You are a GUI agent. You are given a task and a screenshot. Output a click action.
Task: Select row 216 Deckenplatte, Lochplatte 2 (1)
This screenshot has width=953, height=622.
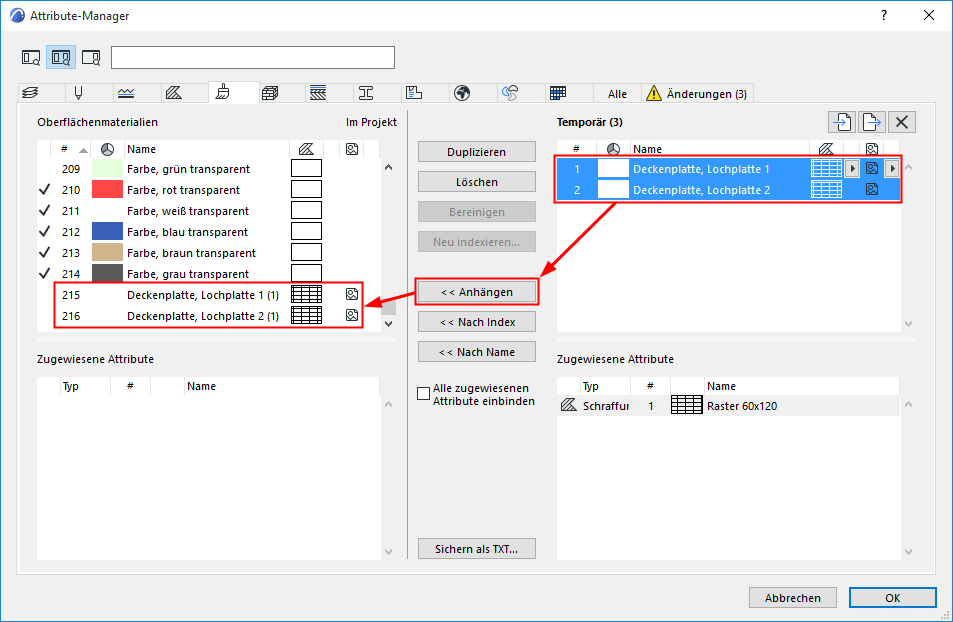pos(208,316)
